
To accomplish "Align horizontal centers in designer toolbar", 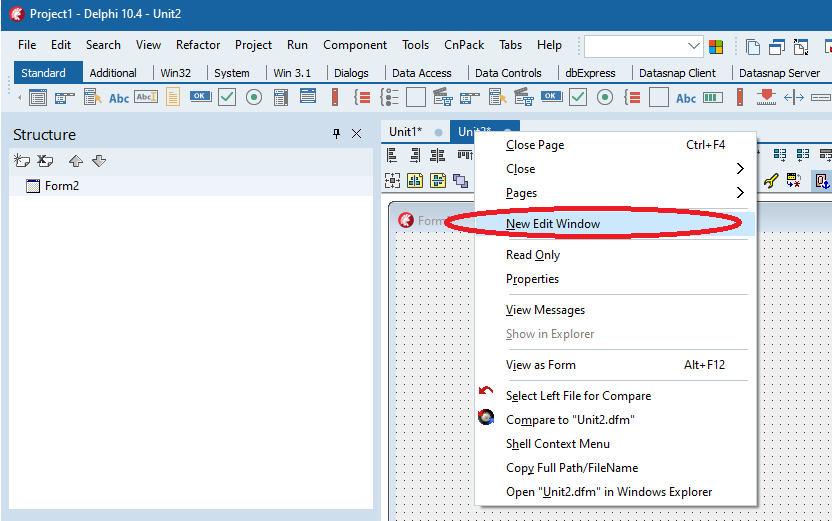I will click(438, 155).
